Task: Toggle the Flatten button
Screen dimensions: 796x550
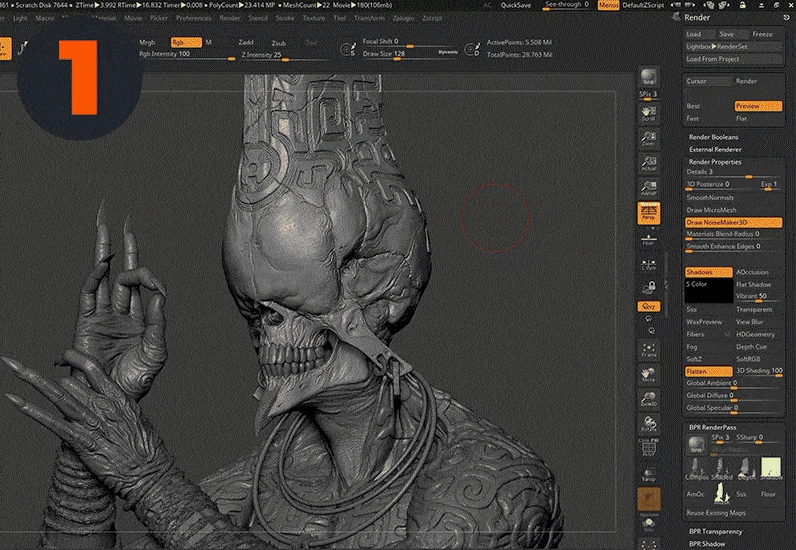Action: [709, 371]
